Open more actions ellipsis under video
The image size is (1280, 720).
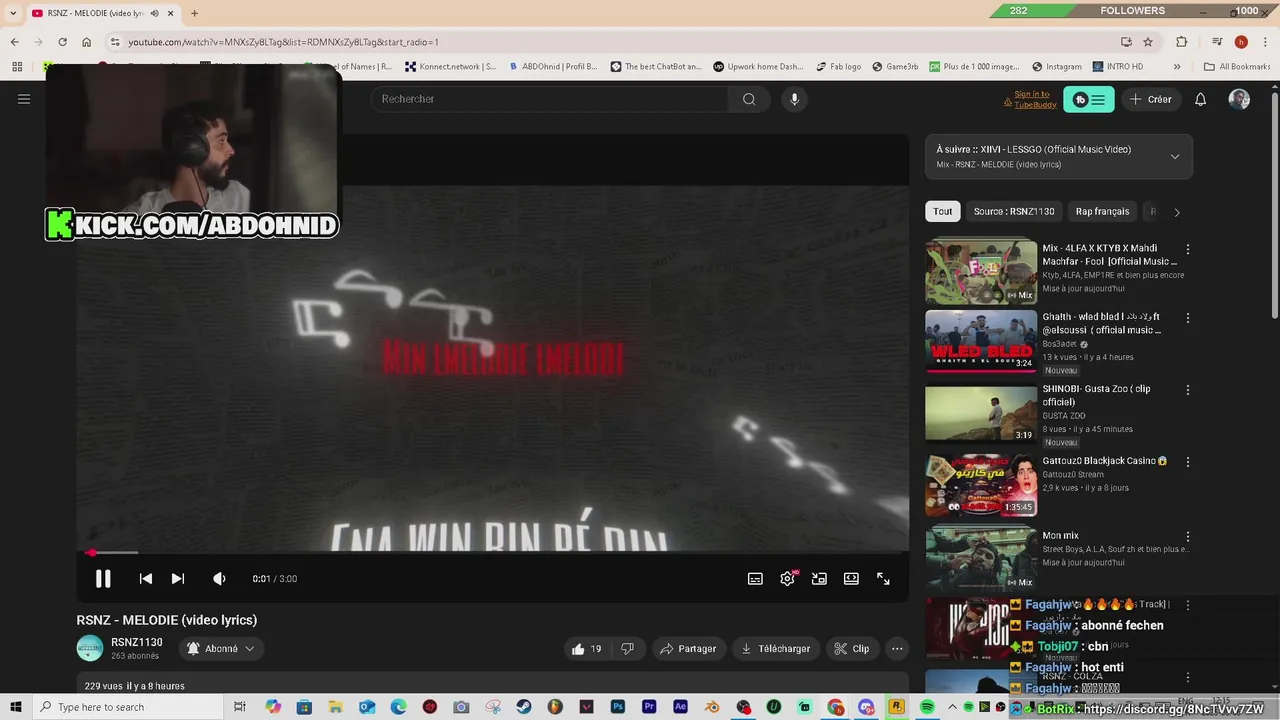click(x=897, y=649)
